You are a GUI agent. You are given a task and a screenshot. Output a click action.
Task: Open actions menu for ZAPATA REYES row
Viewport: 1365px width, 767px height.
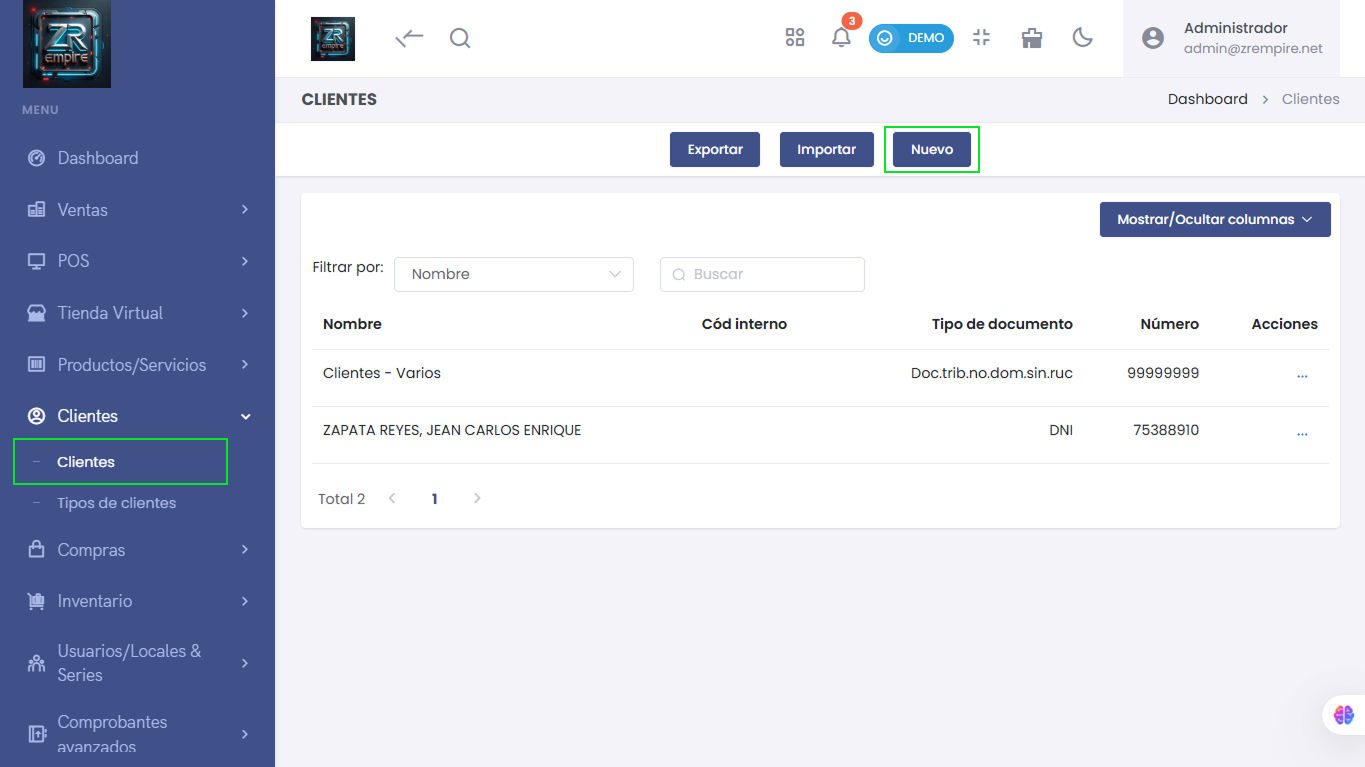[1301, 432]
